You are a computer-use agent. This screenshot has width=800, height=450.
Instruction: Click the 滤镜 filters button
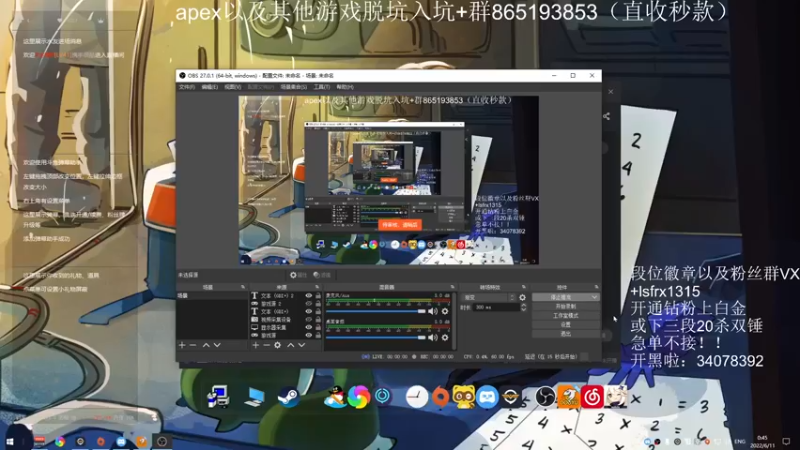(x=322, y=275)
